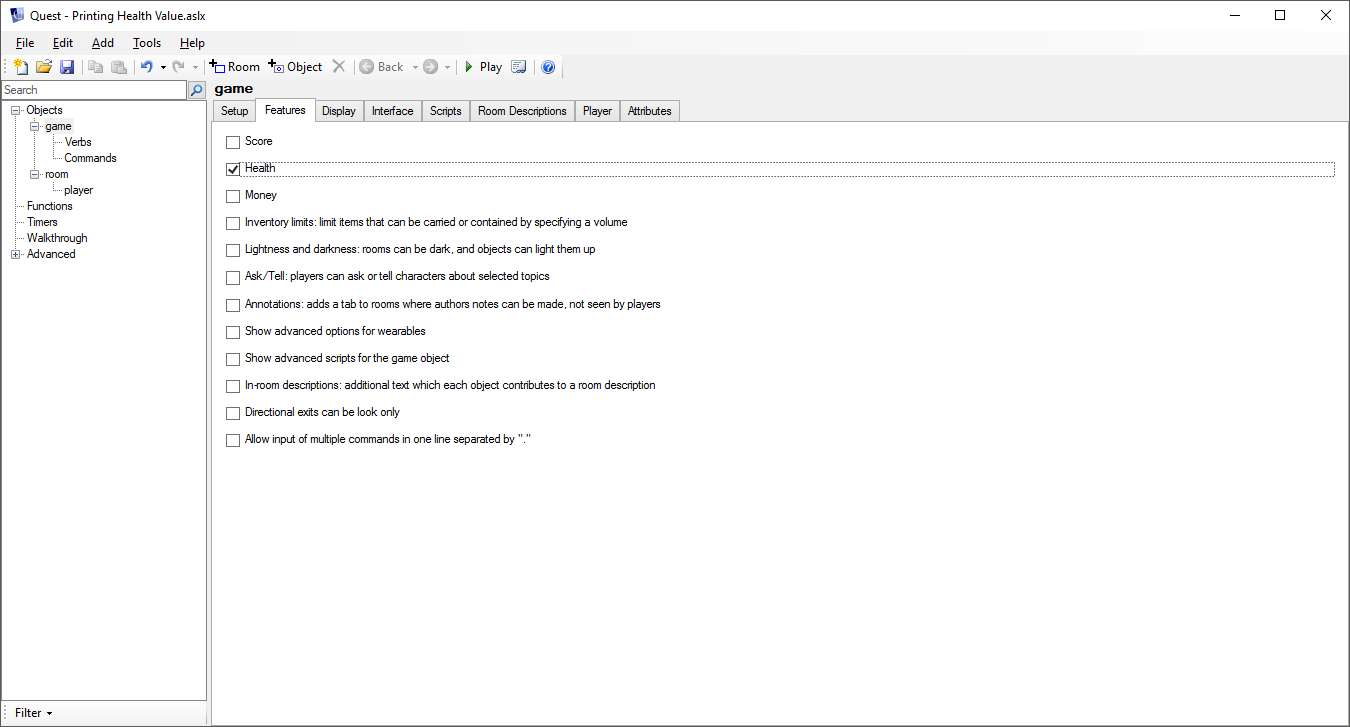Image resolution: width=1350 pixels, height=727 pixels.
Task: Allow multiple commands in one line
Action: tap(233, 440)
